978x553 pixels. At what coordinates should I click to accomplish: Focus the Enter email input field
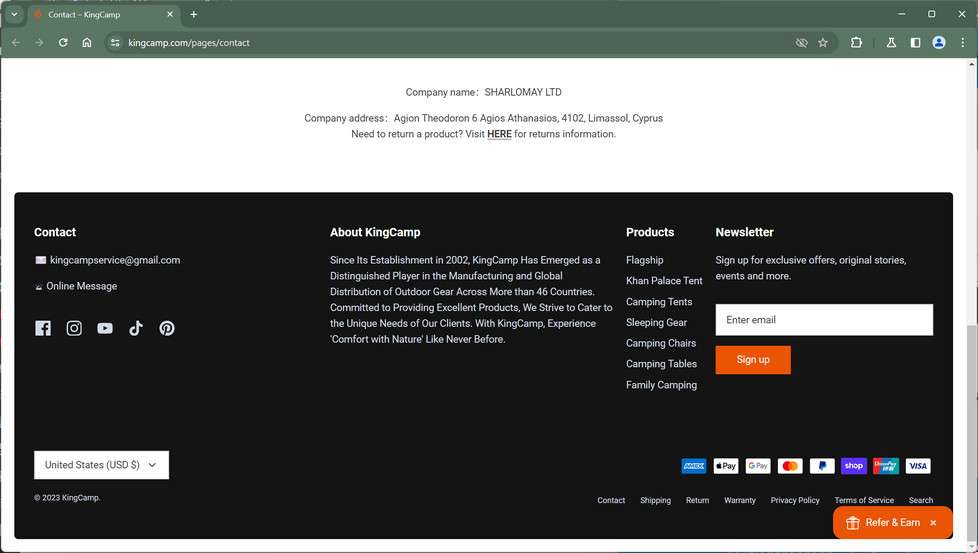click(824, 320)
